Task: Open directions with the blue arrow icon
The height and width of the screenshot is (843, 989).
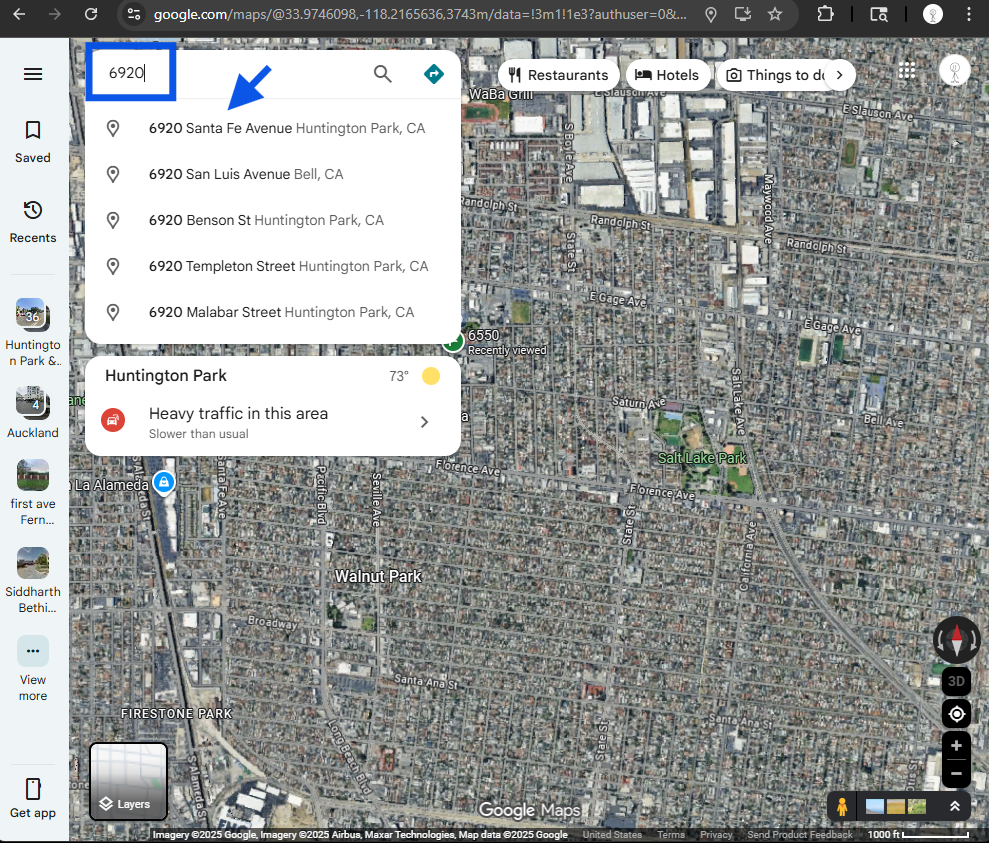Action: (433, 74)
